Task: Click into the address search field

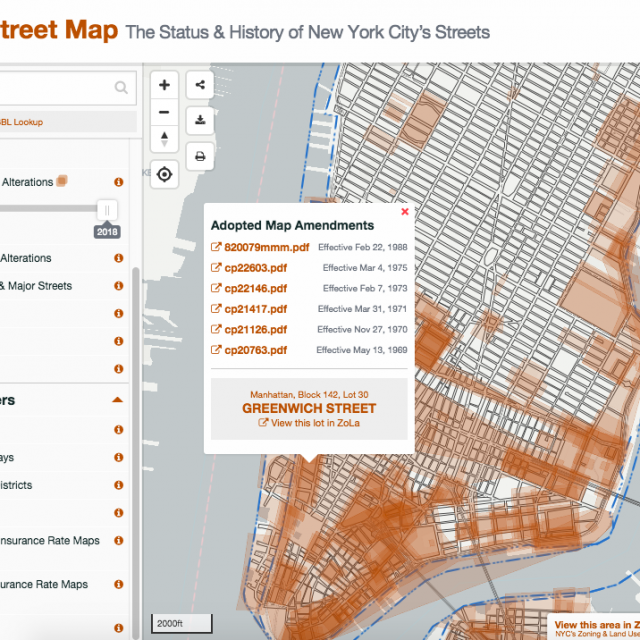Action: point(55,88)
